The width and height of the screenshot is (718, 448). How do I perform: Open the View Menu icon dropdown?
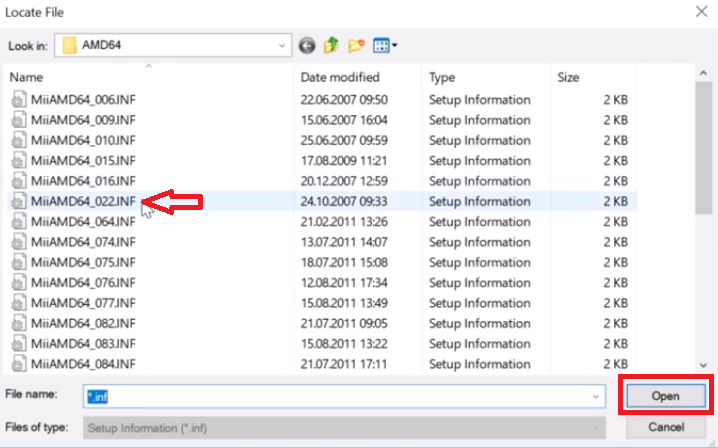pyautogui.click(x=385, y=45)
